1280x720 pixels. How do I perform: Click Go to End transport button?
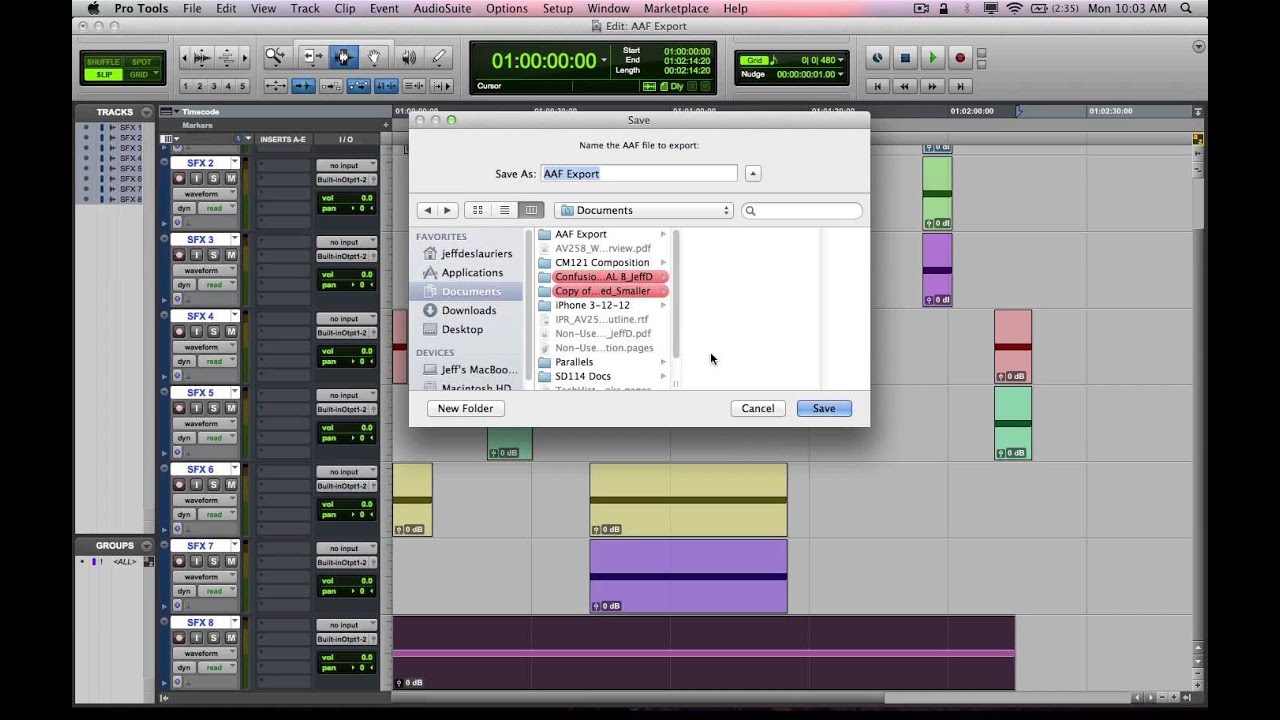click(x=960, y=86)
